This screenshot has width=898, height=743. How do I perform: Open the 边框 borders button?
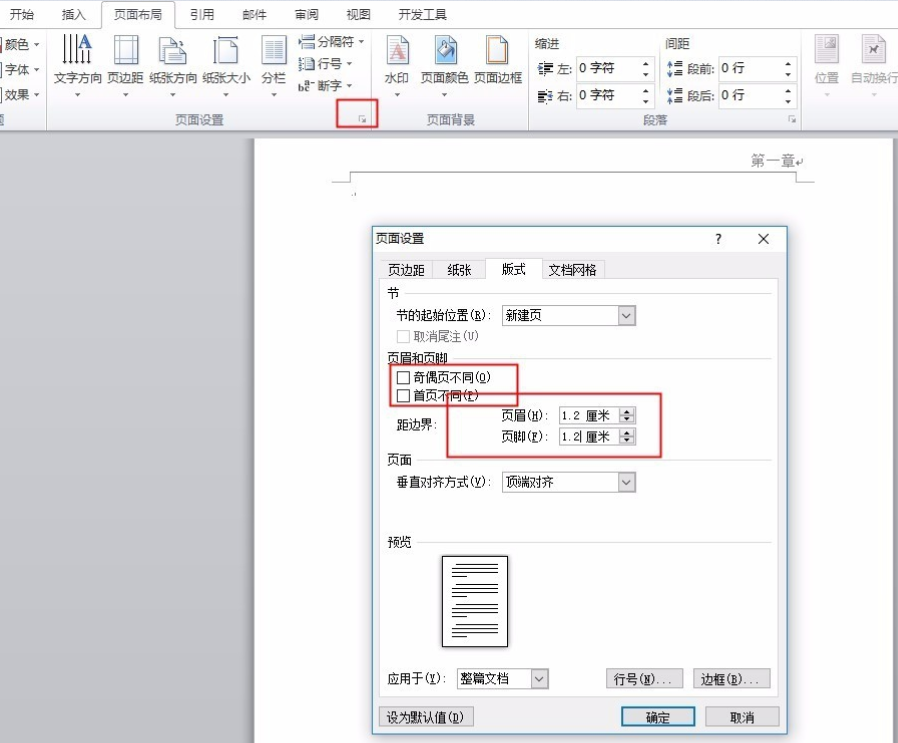tap(731, 679)
